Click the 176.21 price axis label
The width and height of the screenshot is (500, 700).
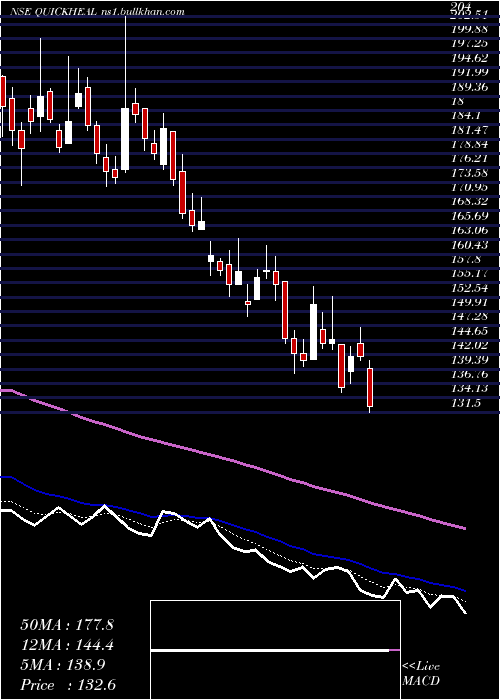(469, 158)
